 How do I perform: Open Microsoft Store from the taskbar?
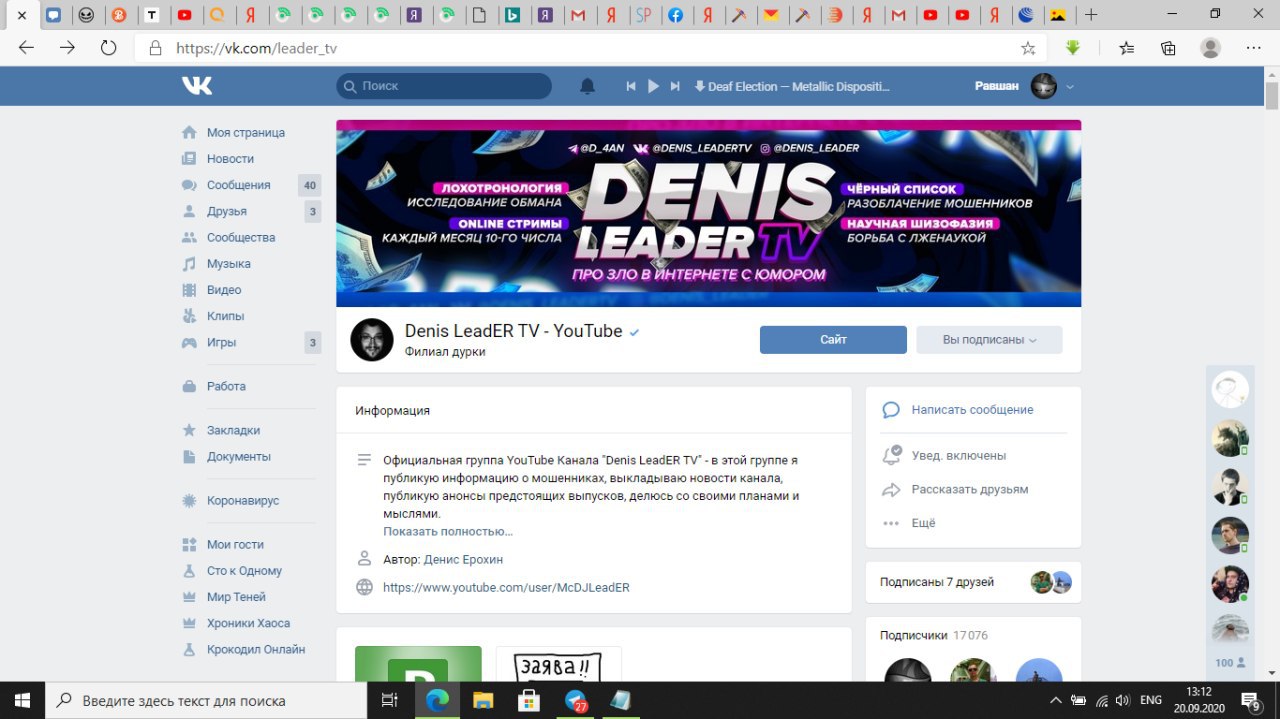tap(529, 700)
